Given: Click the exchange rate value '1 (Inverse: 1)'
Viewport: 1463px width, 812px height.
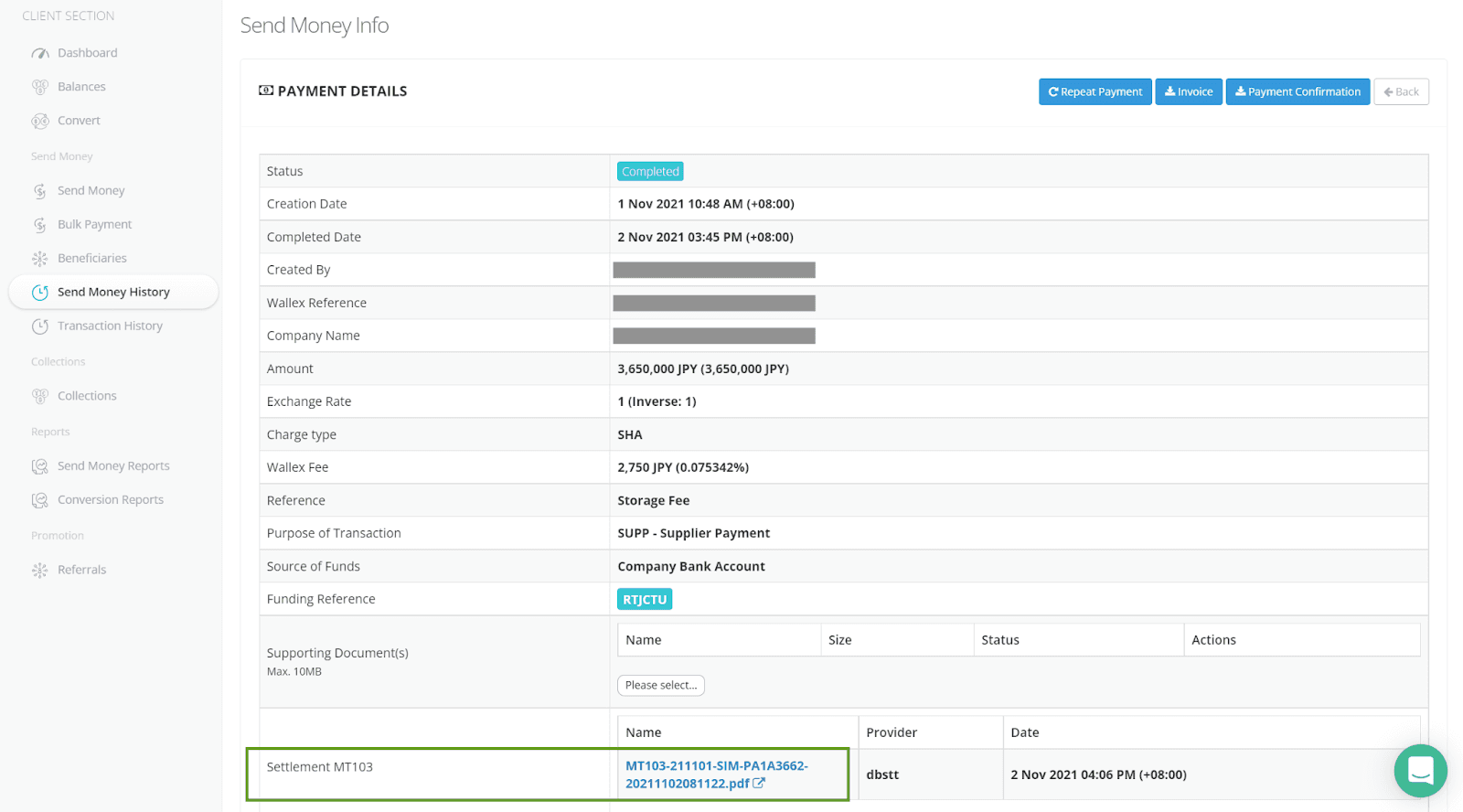Looking at the screenshot, I should click(657, 401).
